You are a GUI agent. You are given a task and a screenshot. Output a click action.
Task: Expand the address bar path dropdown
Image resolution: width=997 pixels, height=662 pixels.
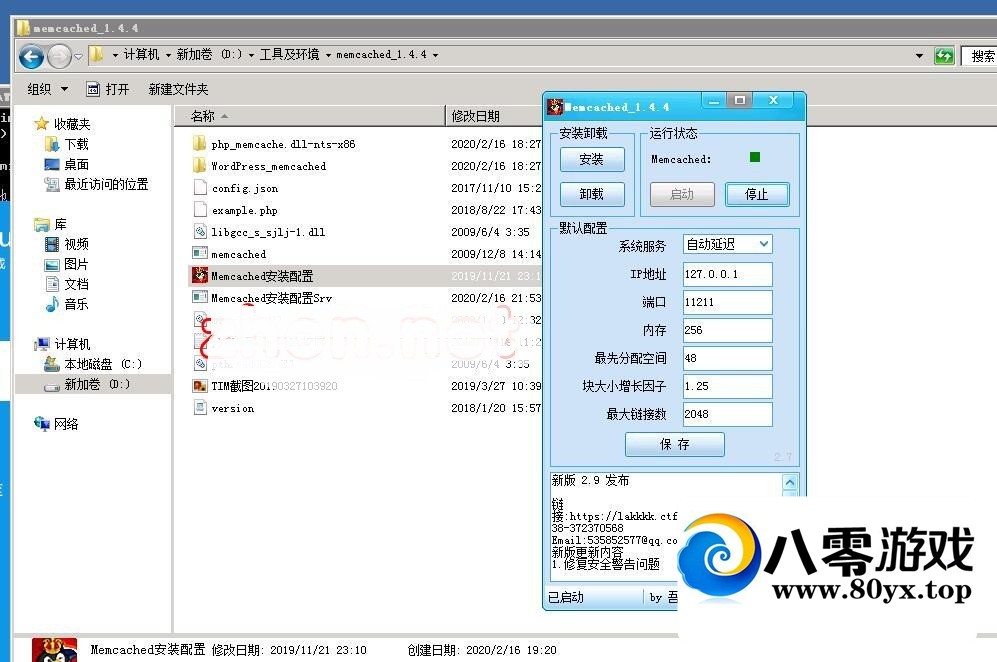pos(918,56)
